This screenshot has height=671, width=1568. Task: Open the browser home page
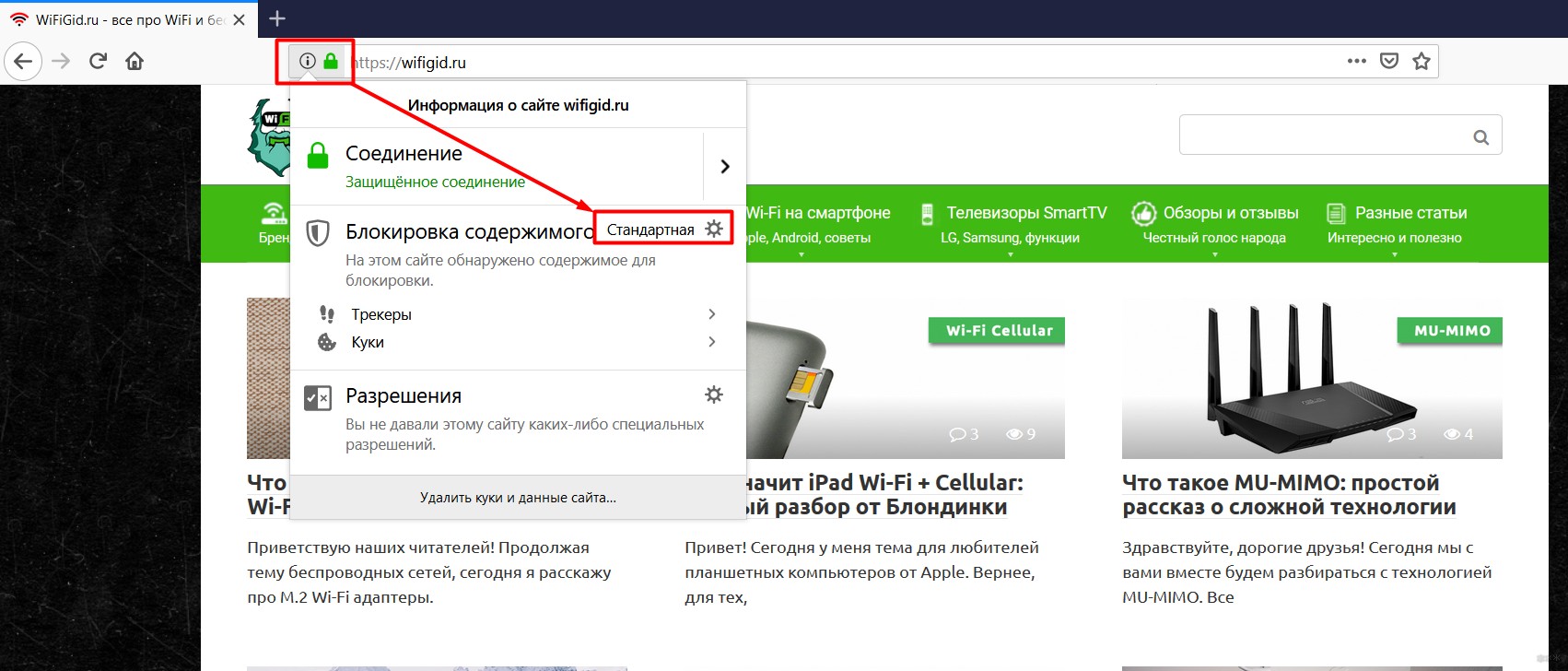(x=135, y=62)
